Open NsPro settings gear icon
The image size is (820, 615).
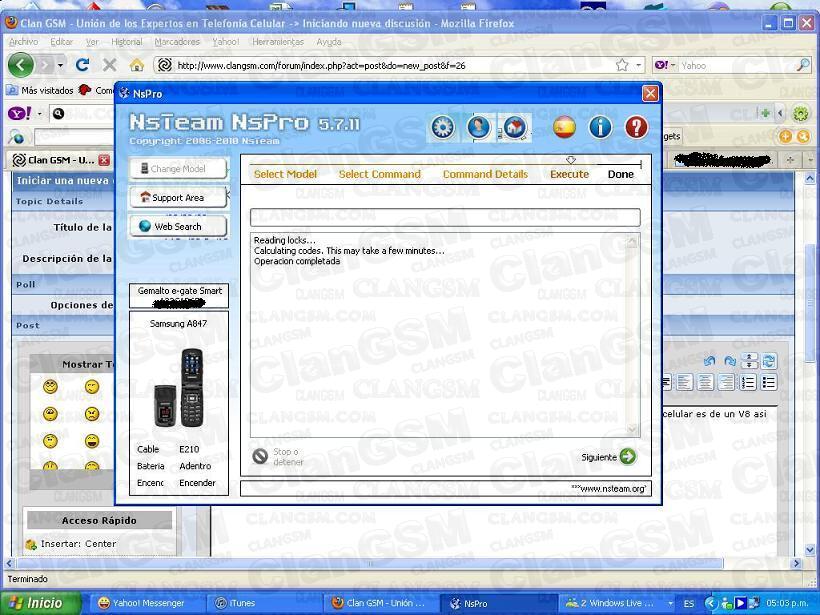pyautogui.click(x=443, y=127)
